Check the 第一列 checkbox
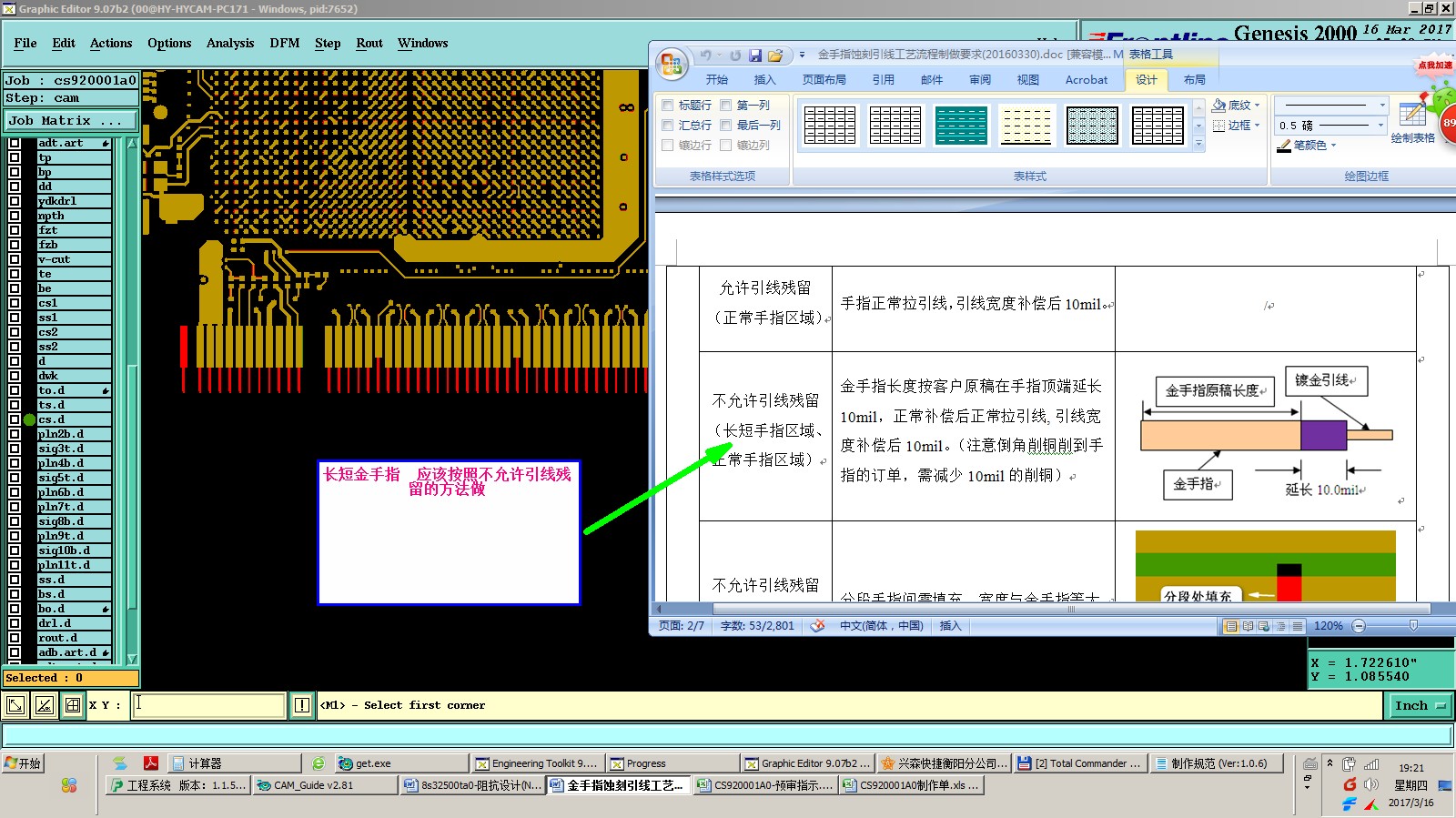This screenshot has width=1456, height=818. (x=726, y=106)
